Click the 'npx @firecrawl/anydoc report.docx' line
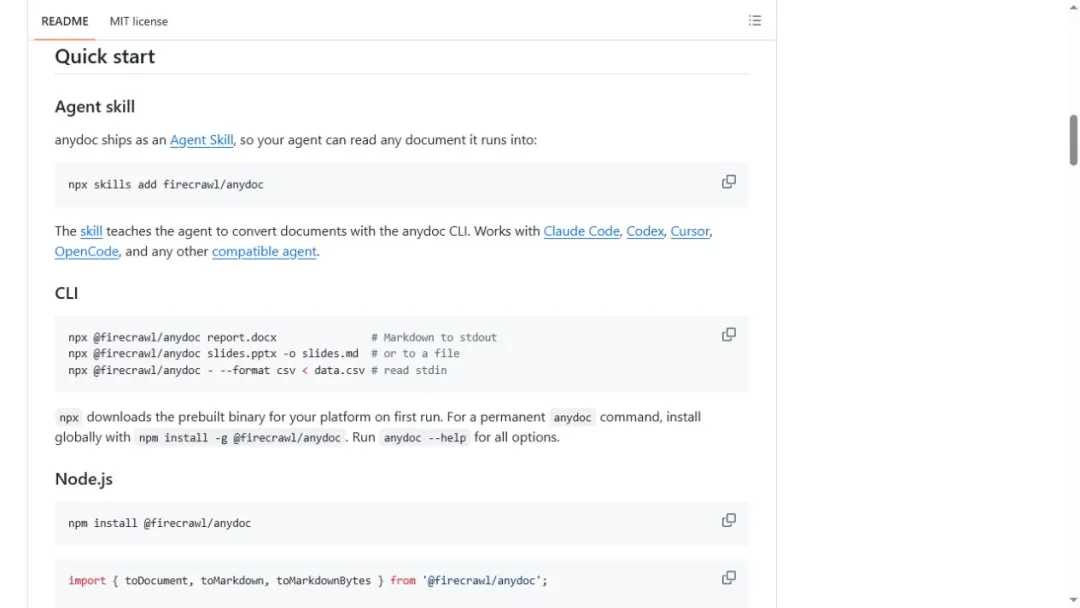This screenshot has width=1080, height=608. pos(172,337)
